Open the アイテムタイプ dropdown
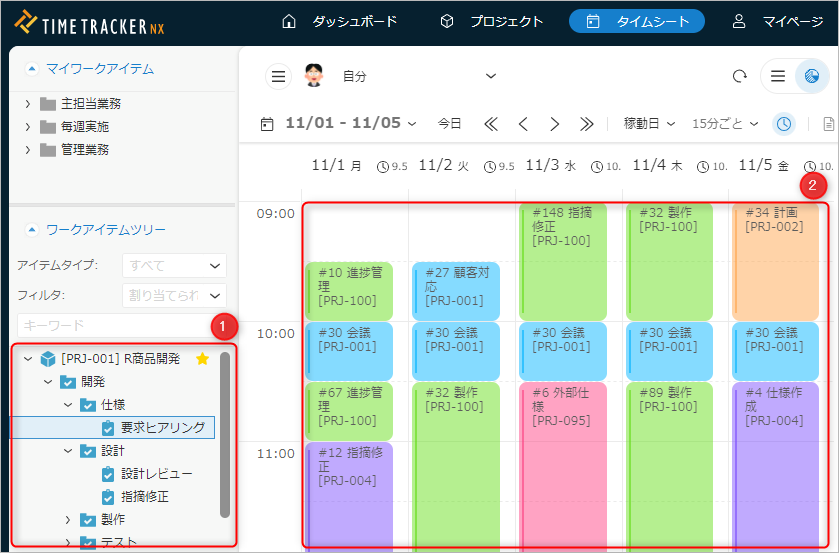Image resolution: width=839 pixels, height=553 pixels. (x=174, y=265)
